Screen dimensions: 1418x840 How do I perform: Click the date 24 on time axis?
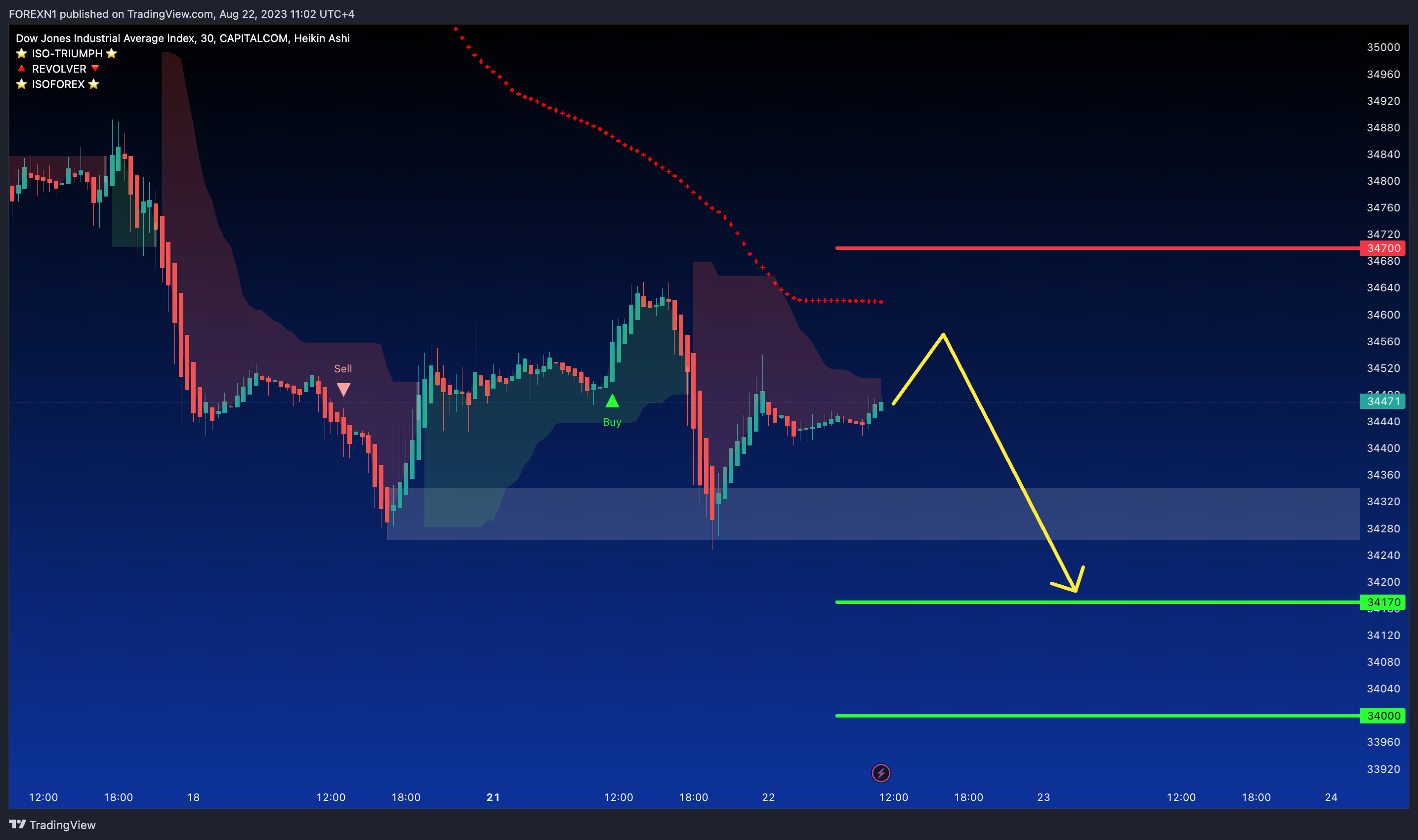[x=1332, y=797]
